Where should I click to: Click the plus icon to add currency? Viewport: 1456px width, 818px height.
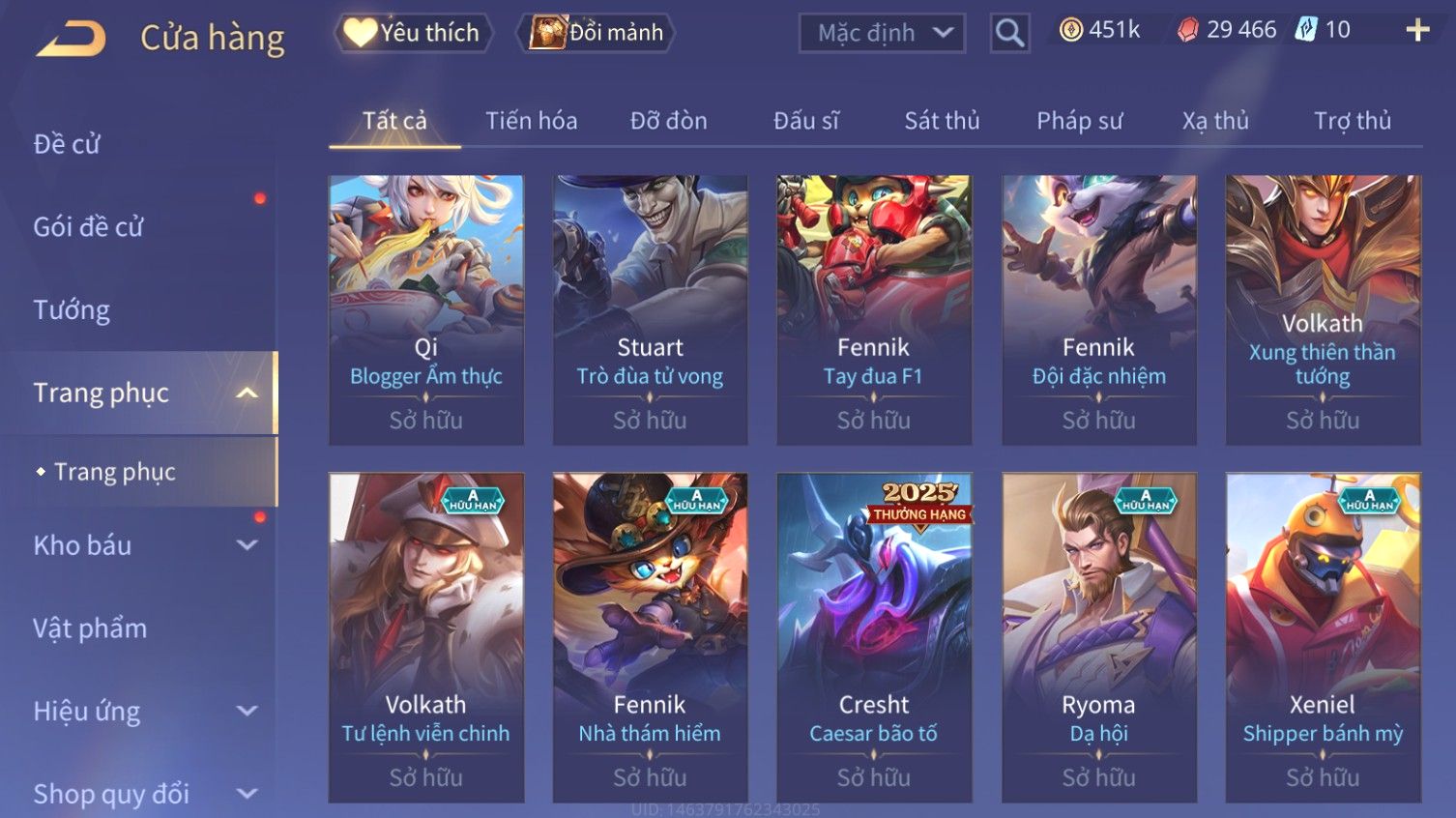[1417, 31]
